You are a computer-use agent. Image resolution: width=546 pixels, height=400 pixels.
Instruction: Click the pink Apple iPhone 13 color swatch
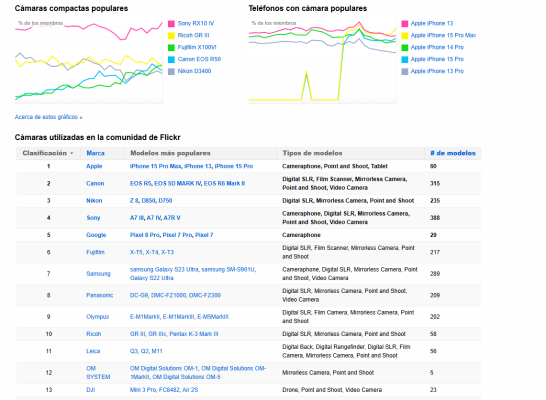(405, 24)
